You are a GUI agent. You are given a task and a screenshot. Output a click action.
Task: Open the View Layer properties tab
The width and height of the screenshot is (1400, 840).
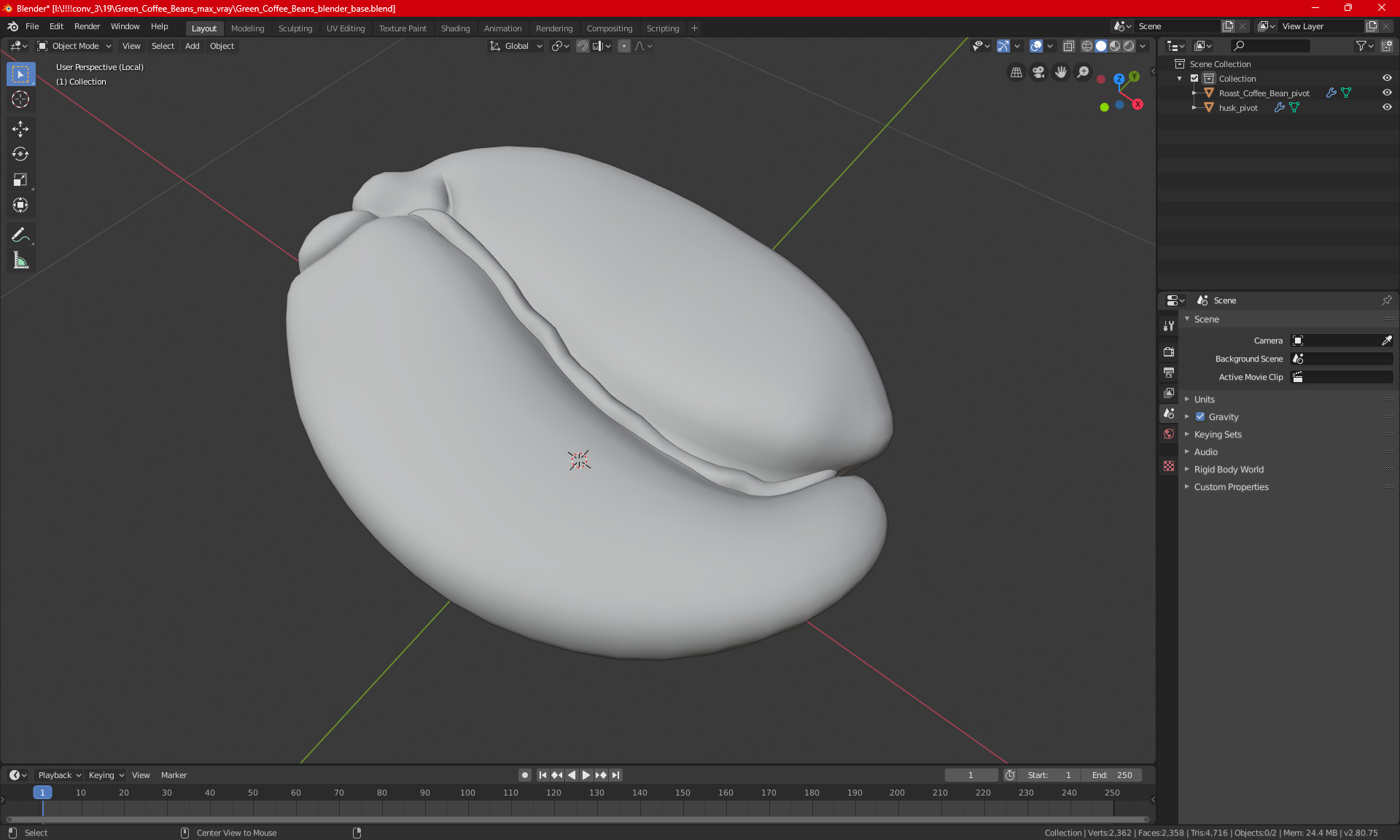pos(1169,393)
